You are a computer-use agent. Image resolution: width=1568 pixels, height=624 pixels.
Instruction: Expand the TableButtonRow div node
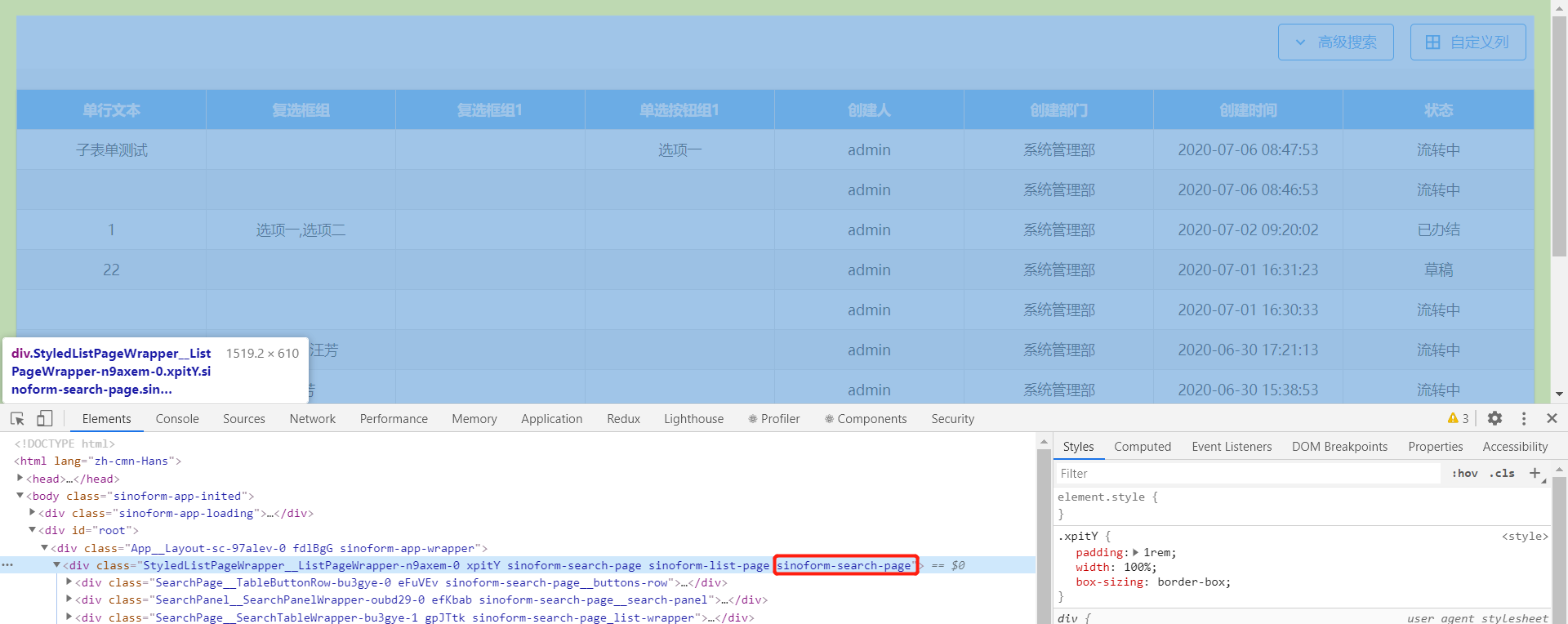69,582
